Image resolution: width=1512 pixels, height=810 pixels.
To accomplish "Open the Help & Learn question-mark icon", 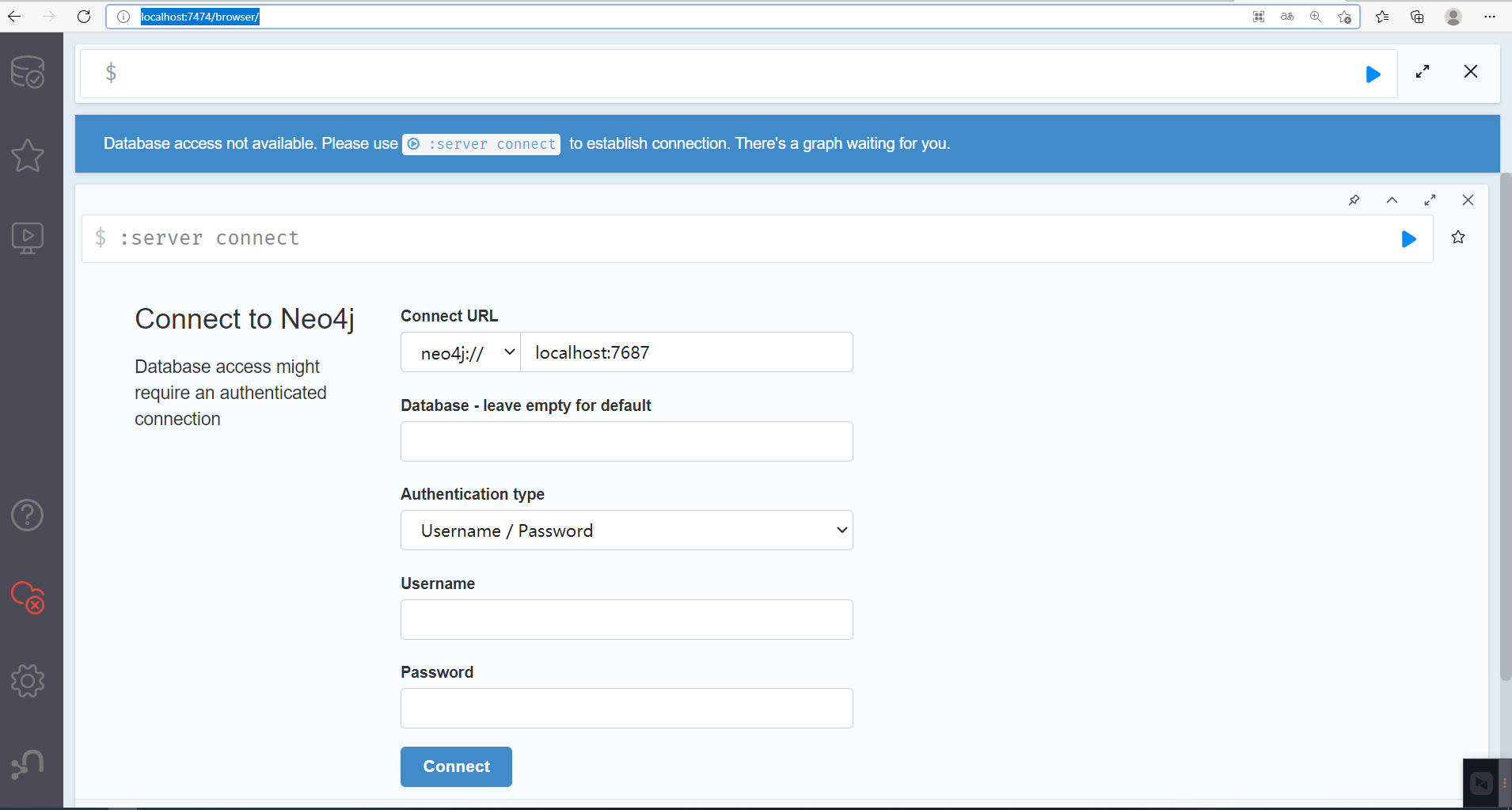I will (x=28, y=515).
